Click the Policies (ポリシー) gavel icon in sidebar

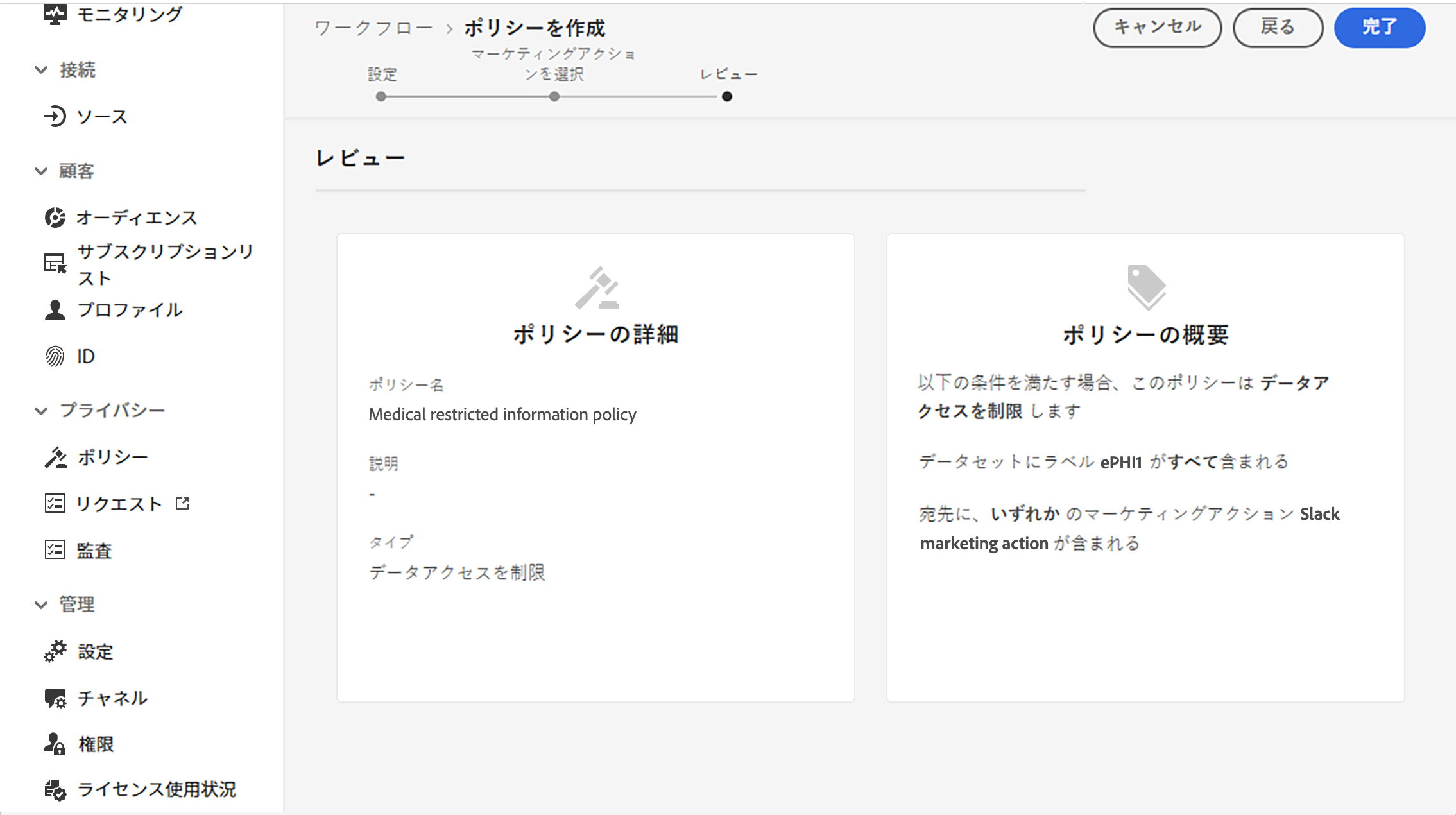tap(55, 458)
